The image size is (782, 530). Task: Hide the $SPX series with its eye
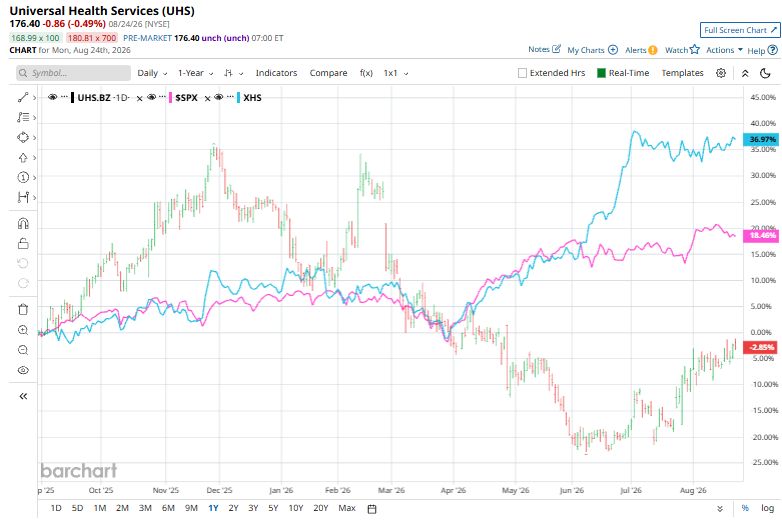click(x=152, y=97)
